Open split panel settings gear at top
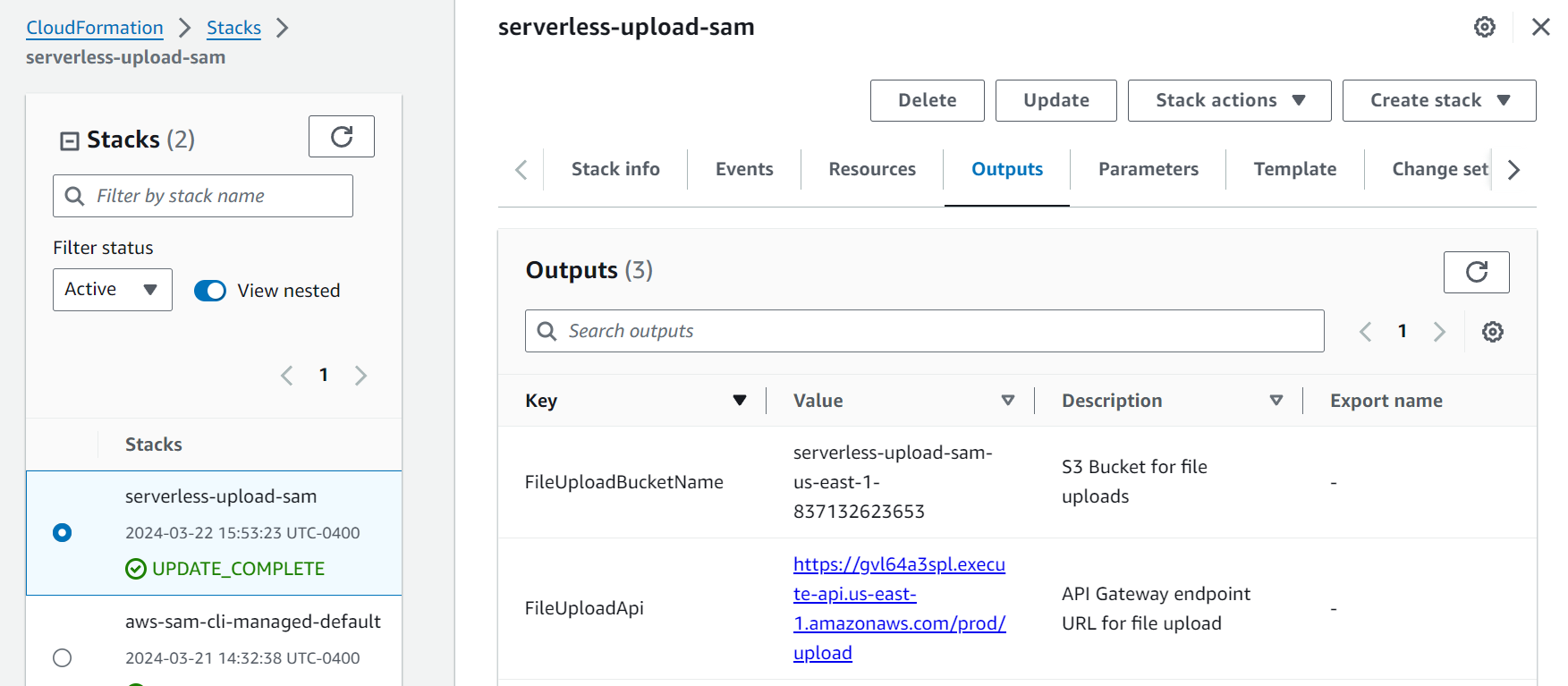This screenshot has height=686, width=1568. (1485, 27)
